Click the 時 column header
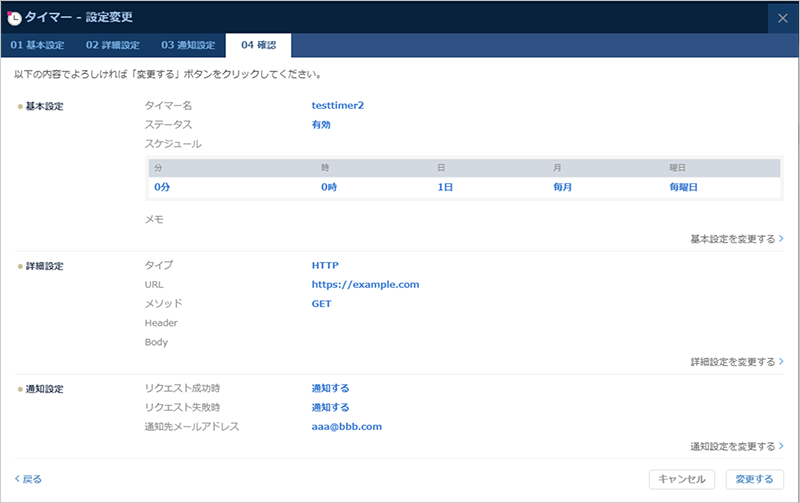Image resolution: width=800 pixels, height=503 pixels. [325, 168]
